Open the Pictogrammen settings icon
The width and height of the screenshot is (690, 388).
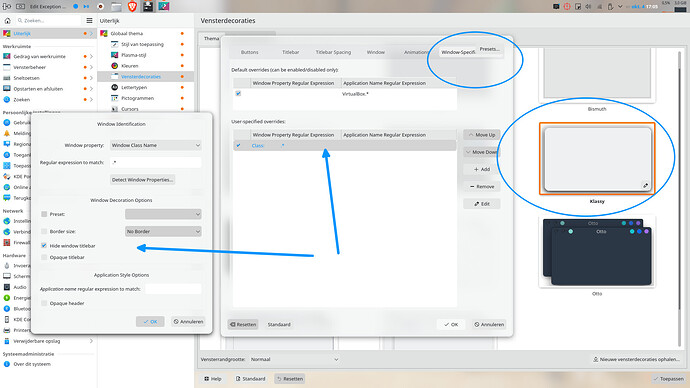[114, 98]
